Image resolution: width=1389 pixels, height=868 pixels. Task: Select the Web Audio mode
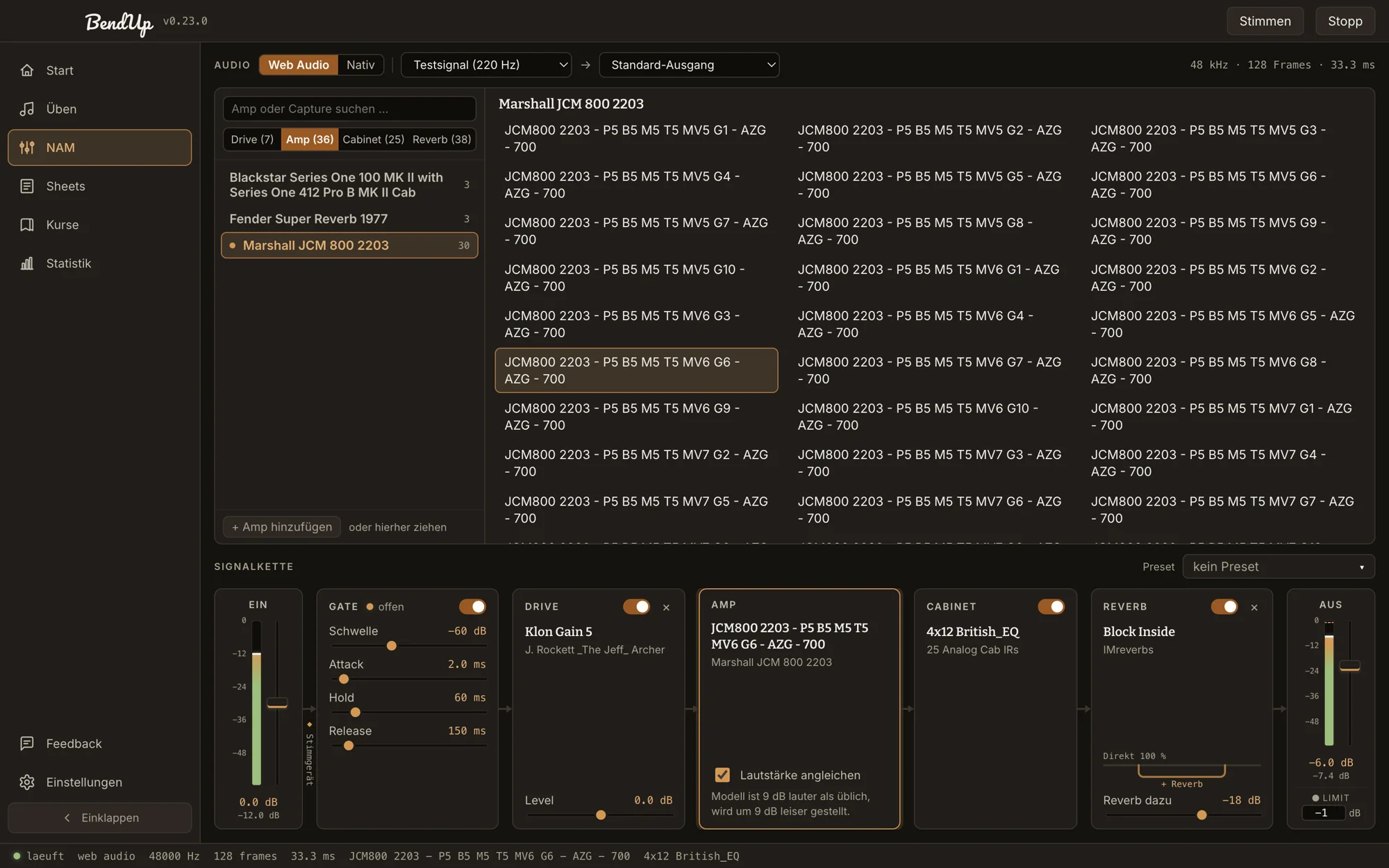pyautogui.click(x=299, y=65)
